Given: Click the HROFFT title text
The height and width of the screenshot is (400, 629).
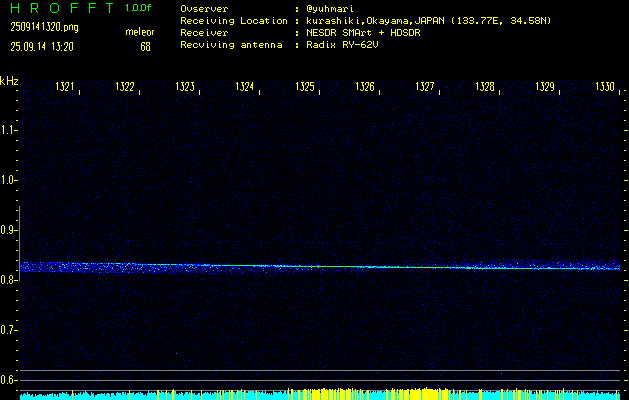Looking at the screenshot, I should 62,8.
